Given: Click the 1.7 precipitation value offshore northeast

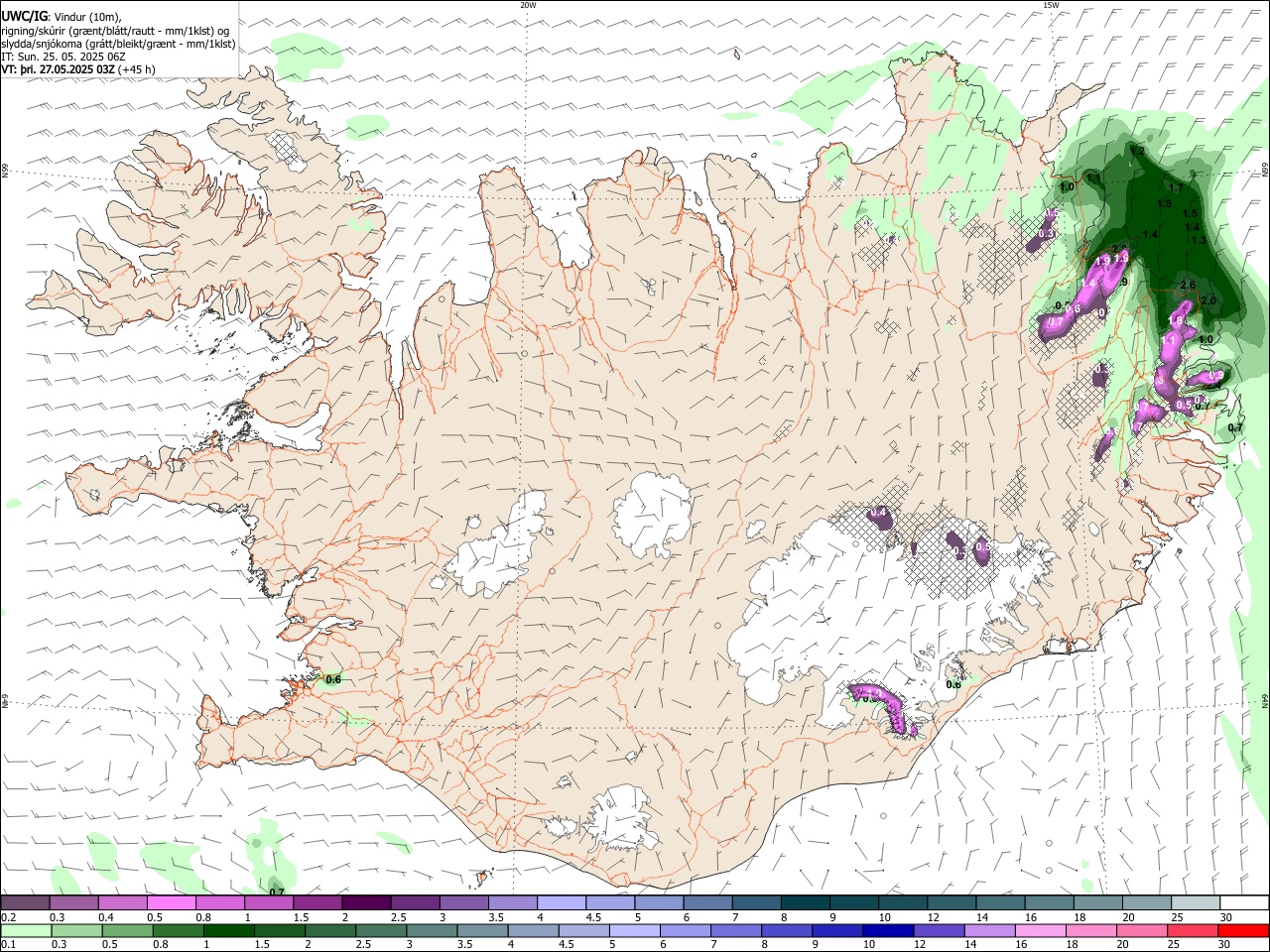Looking at the screenshot, I should [1176, 187].
